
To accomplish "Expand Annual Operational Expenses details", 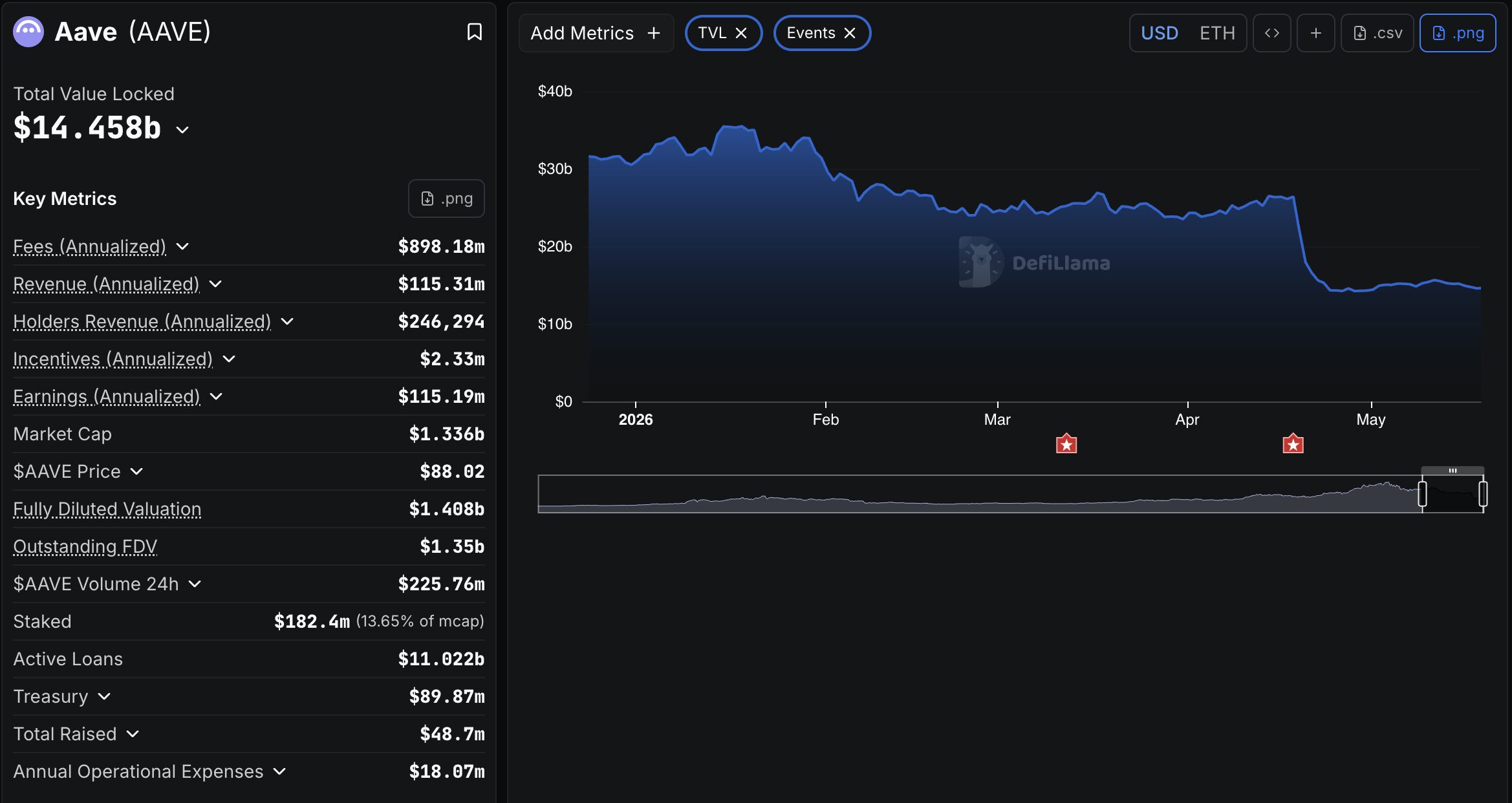I will pos(279,771).
